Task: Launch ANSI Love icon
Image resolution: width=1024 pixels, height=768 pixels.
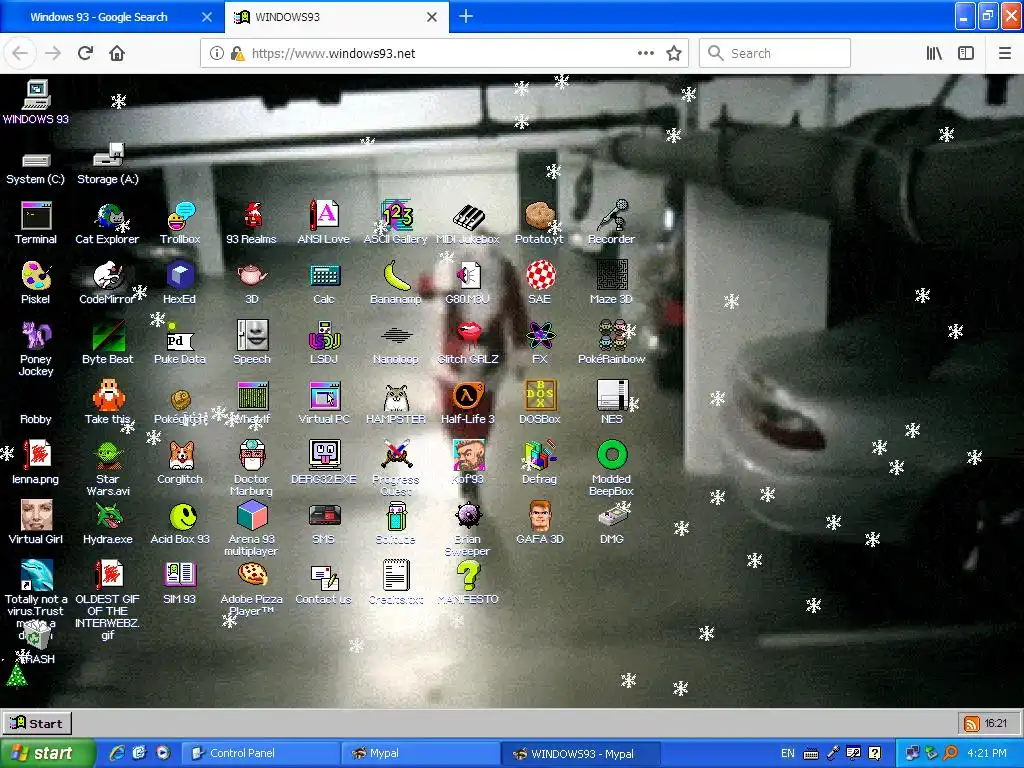Action: coord(324,223)
